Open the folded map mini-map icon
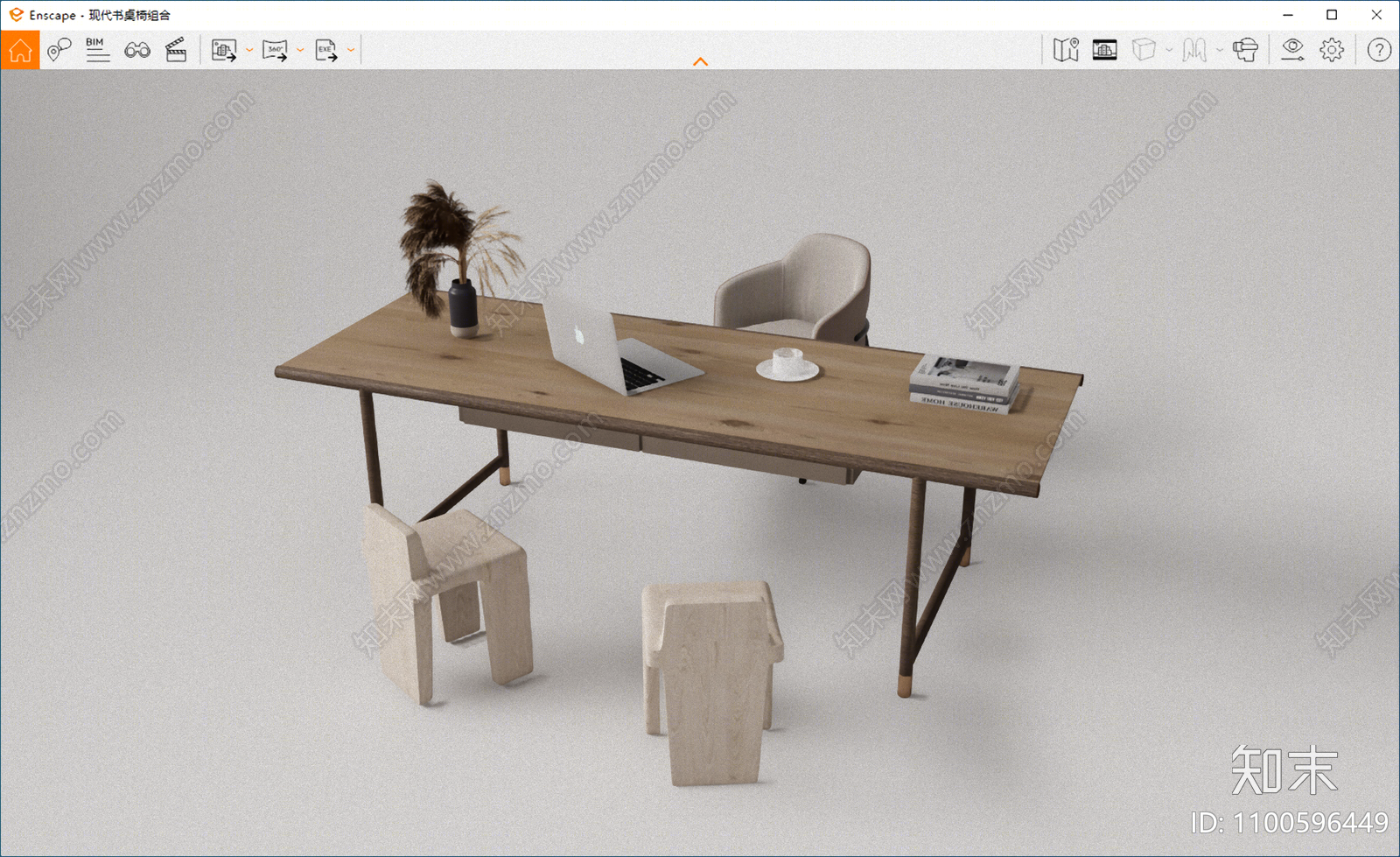 coord(1066,50)
